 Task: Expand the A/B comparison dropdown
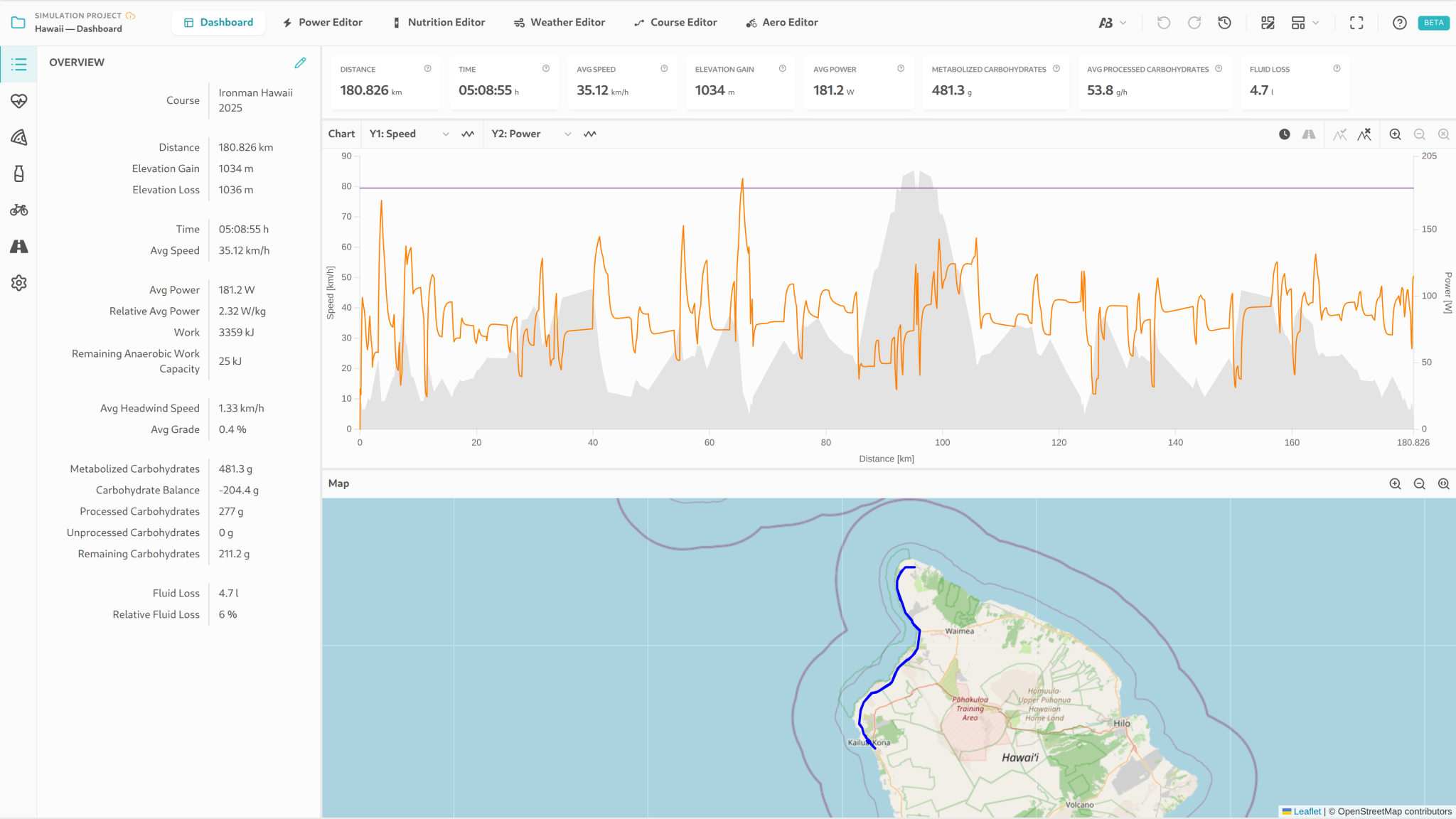pos(1113,23)
